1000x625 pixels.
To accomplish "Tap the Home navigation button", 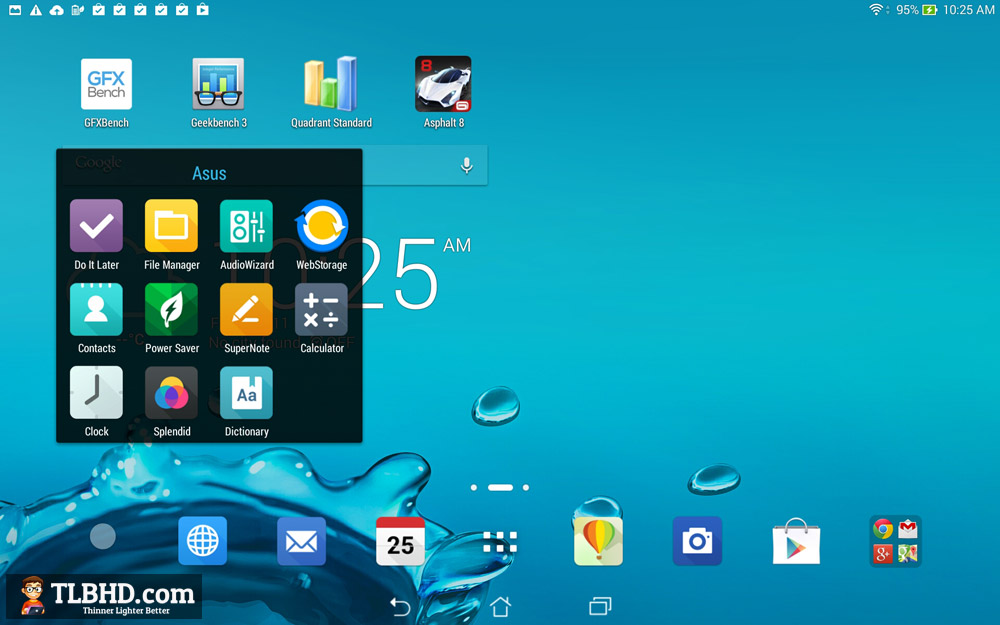I will pos(501,606).
